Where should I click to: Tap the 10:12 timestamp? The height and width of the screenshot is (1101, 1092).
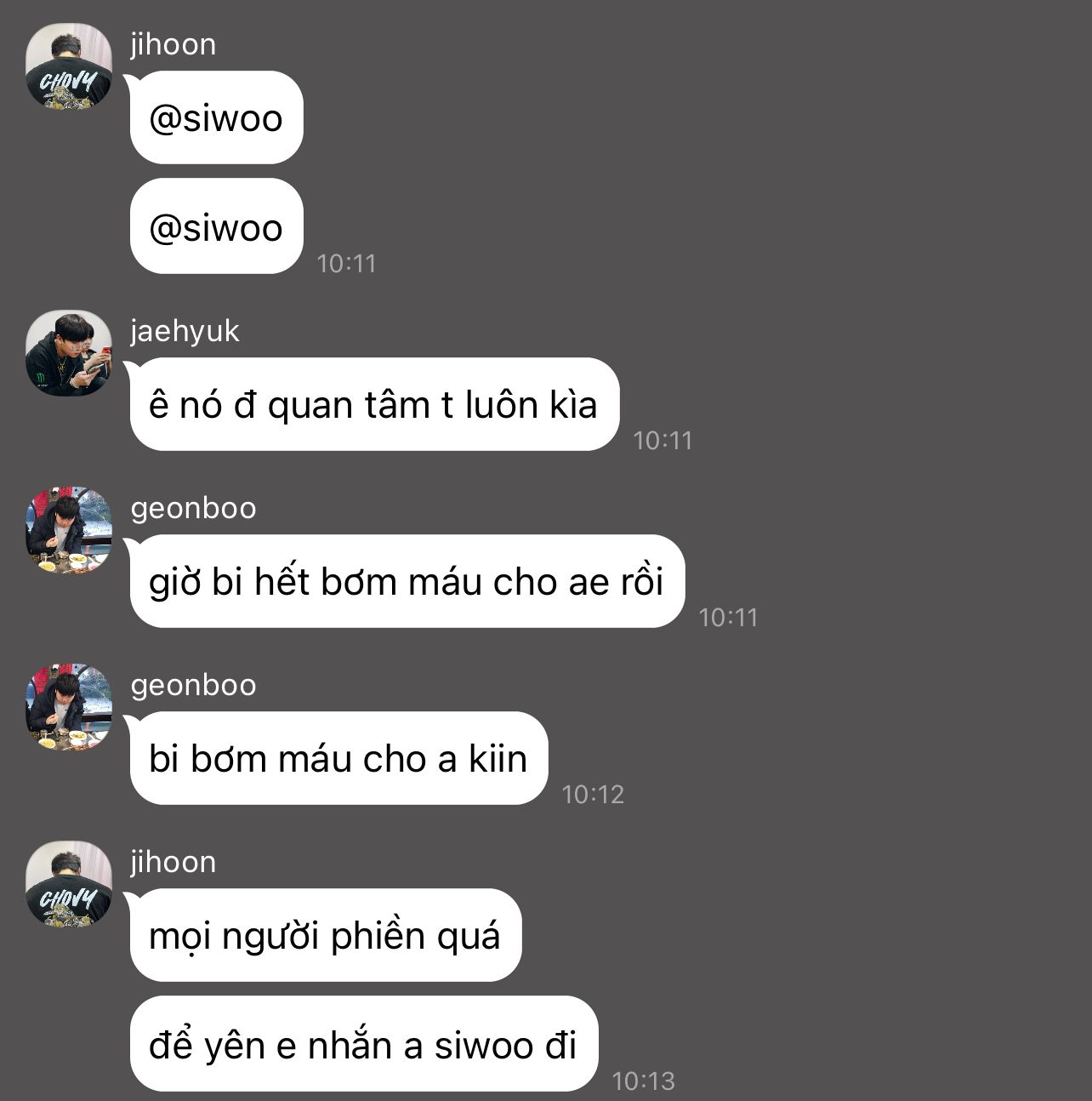(593, 794)
